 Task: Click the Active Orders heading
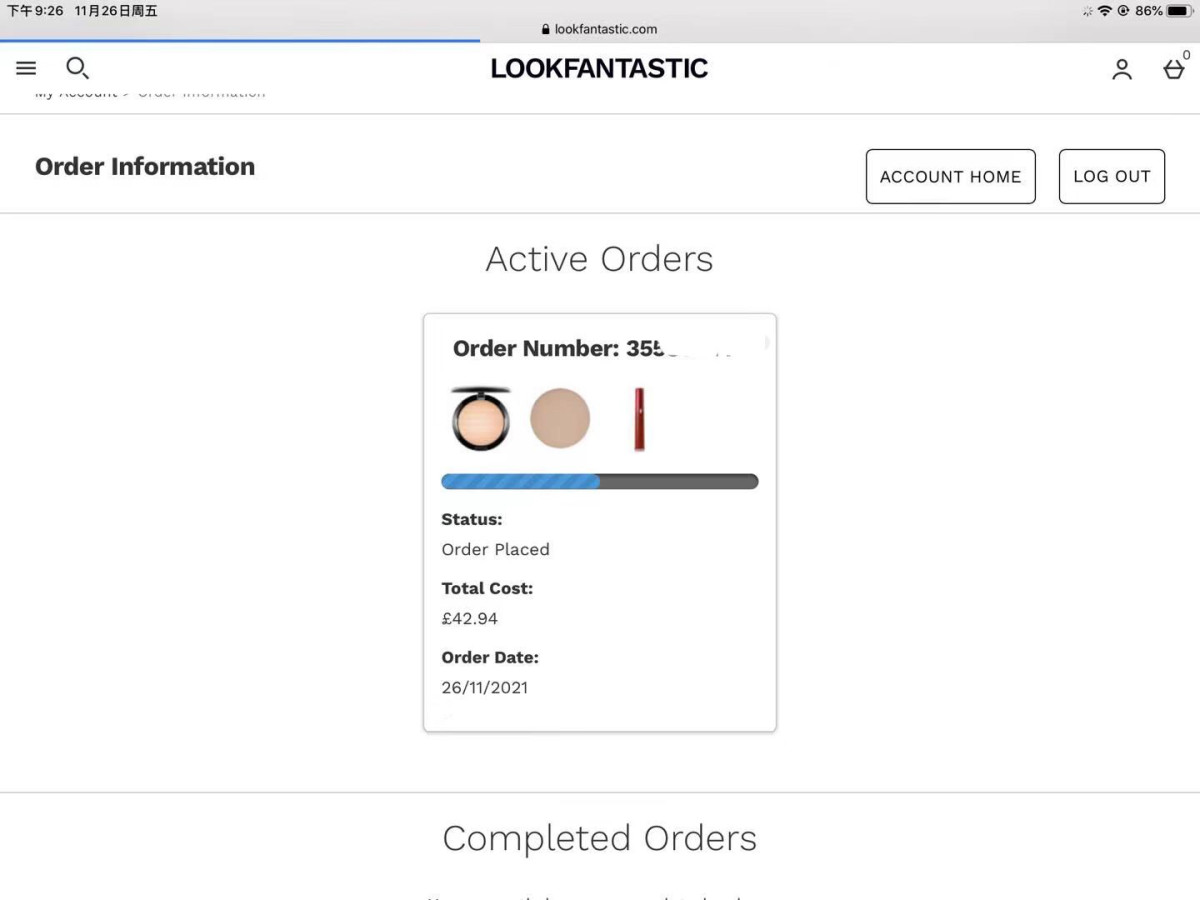click(599, 259)
